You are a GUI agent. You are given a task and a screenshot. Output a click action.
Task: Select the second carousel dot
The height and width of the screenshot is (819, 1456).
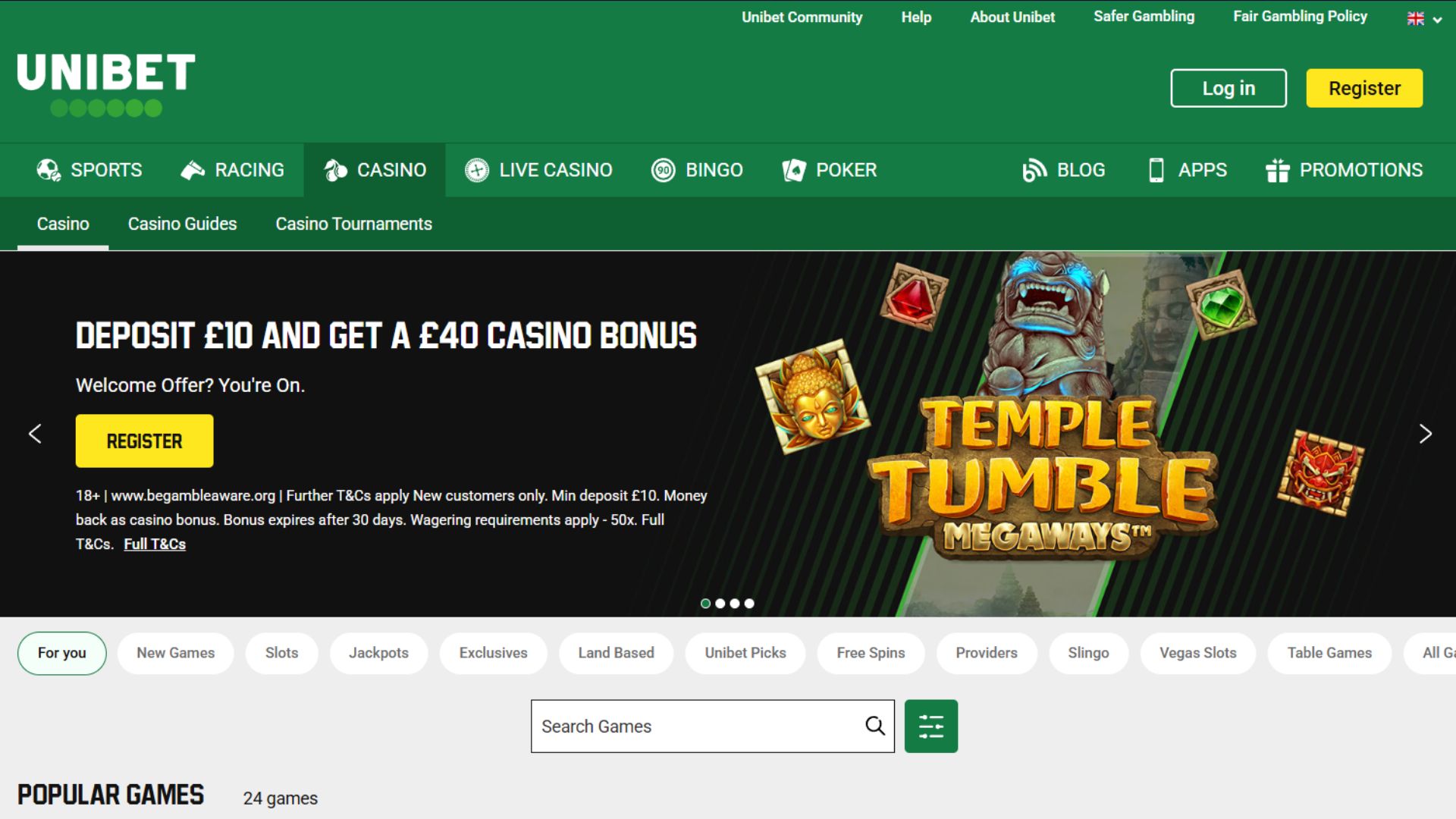tap(720, 604)
